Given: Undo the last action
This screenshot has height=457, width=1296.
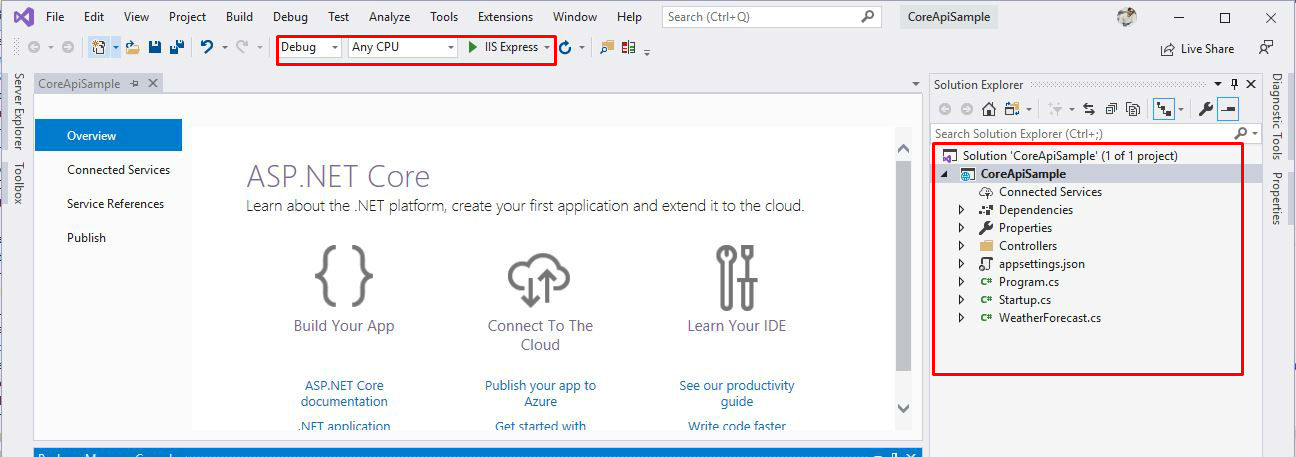Looking at the screenshot, I should [207, 47].
